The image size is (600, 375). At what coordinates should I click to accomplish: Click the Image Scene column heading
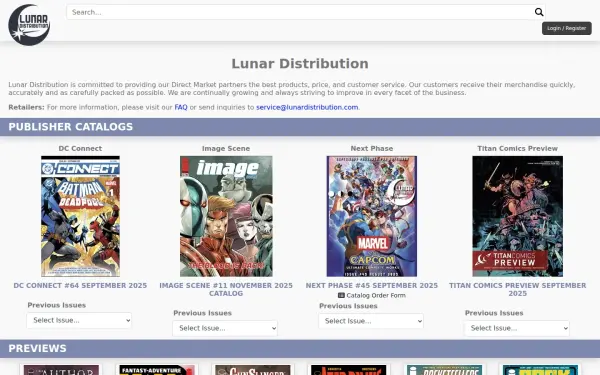tap(226, 148)
